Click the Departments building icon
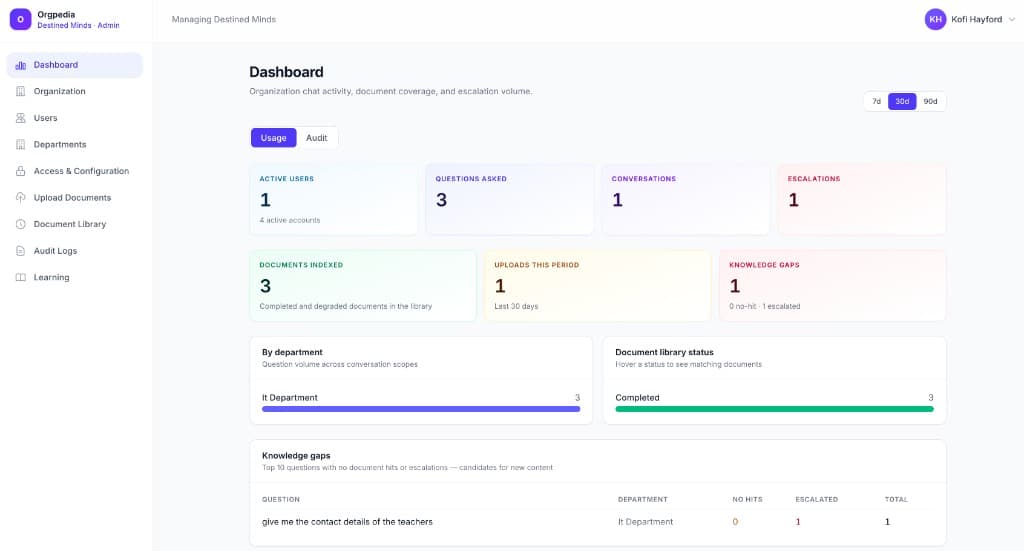The image size is (1024, 551). [20, 144]
